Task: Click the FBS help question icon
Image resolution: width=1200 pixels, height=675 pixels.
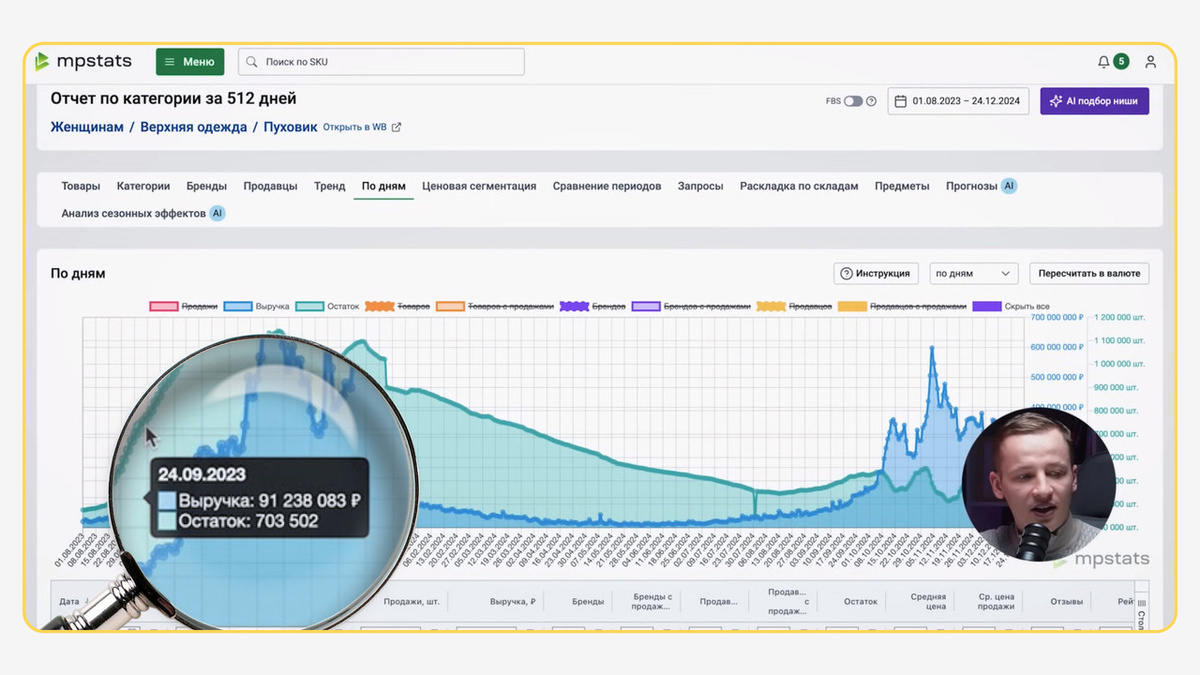Action: [x=871, y=101]
